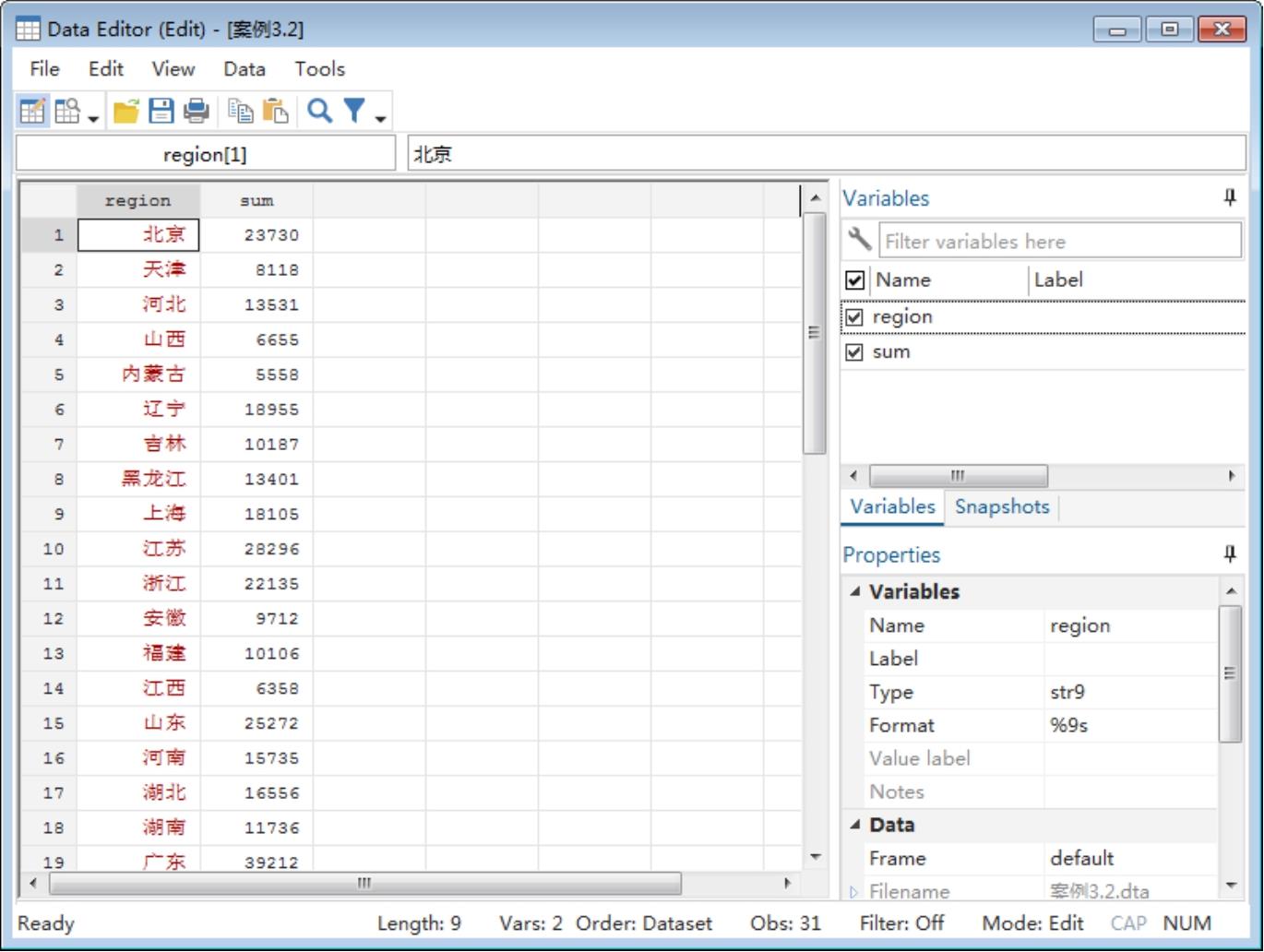The width and height of the screenshot is (1264, 952).
Task: Click the Filter variables here field
Action: [1059, 242]
